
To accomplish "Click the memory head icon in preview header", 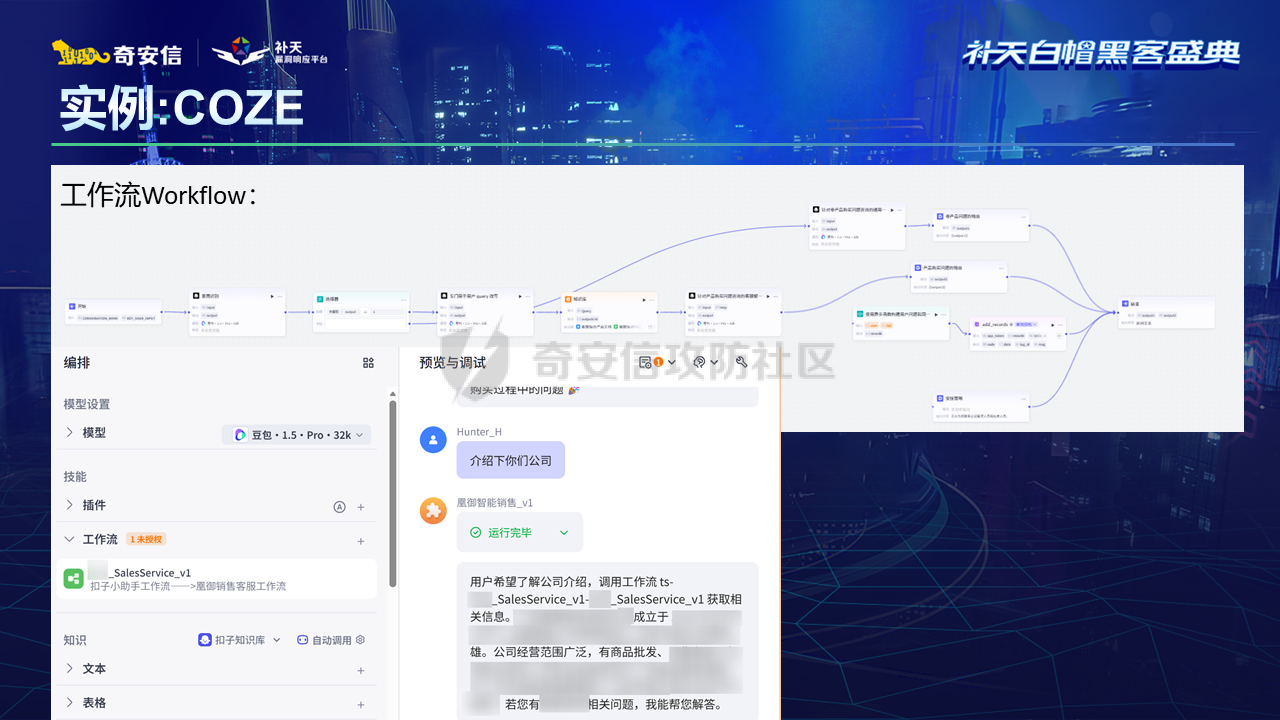I will point(700,362).
